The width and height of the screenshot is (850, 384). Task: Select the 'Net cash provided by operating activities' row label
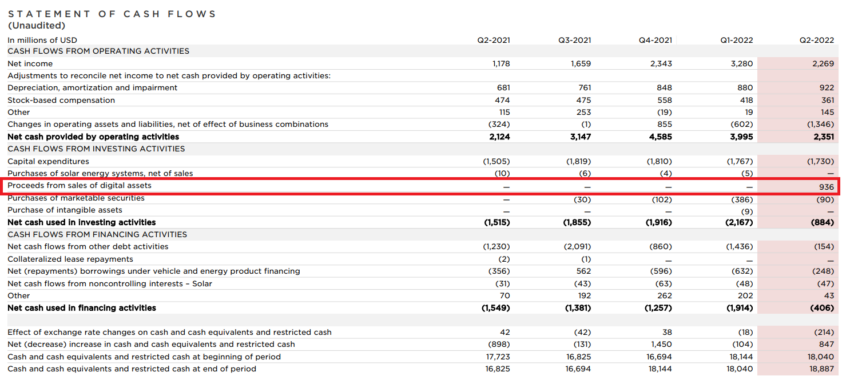[93, 137]
